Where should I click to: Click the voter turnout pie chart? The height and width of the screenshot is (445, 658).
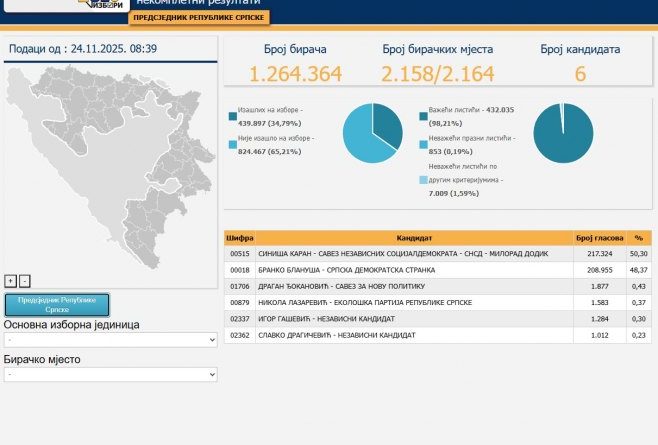[x=372, y=133]
